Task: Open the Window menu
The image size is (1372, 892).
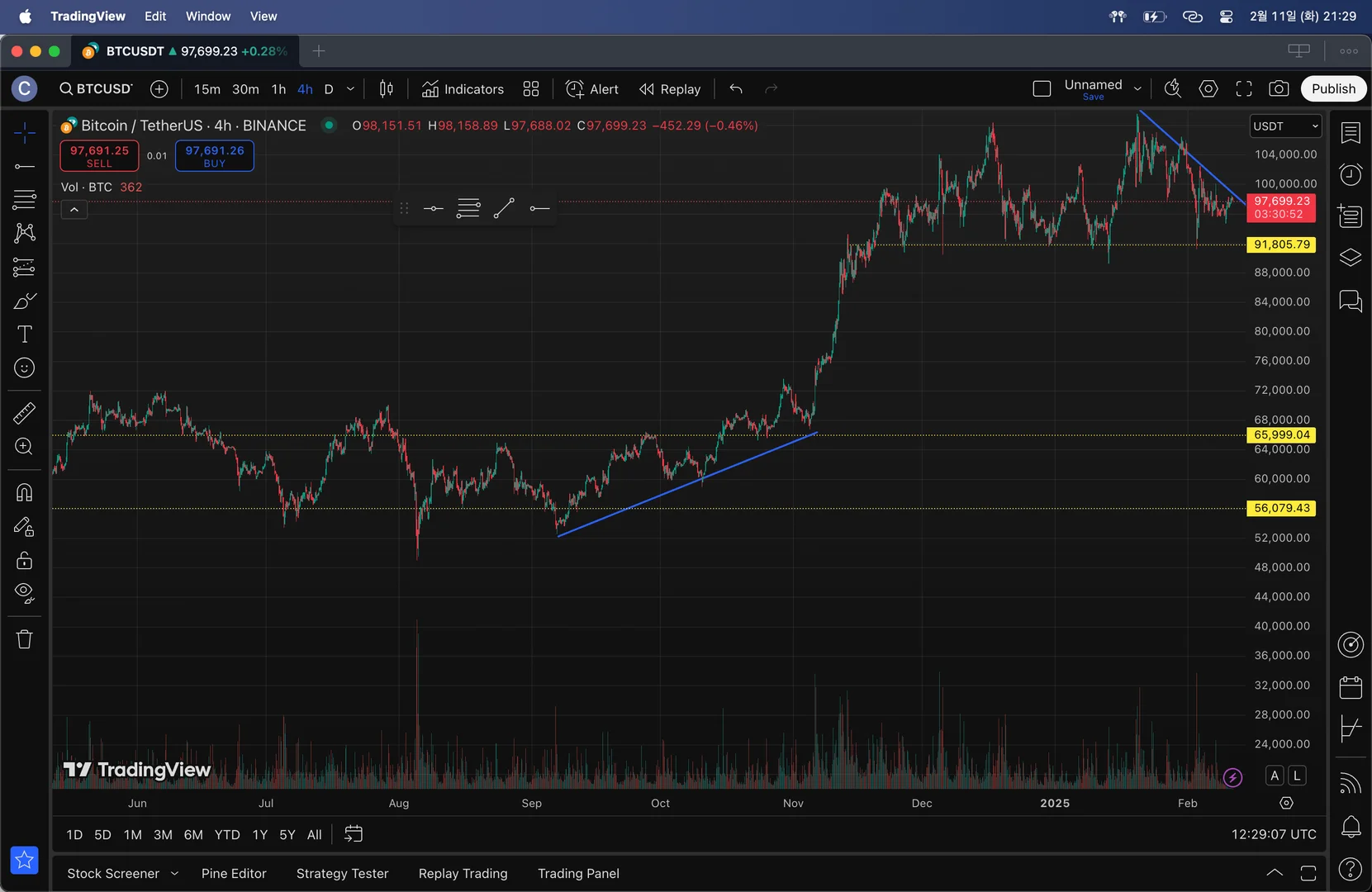Action: pyautogui.click(x=208, y=17)
